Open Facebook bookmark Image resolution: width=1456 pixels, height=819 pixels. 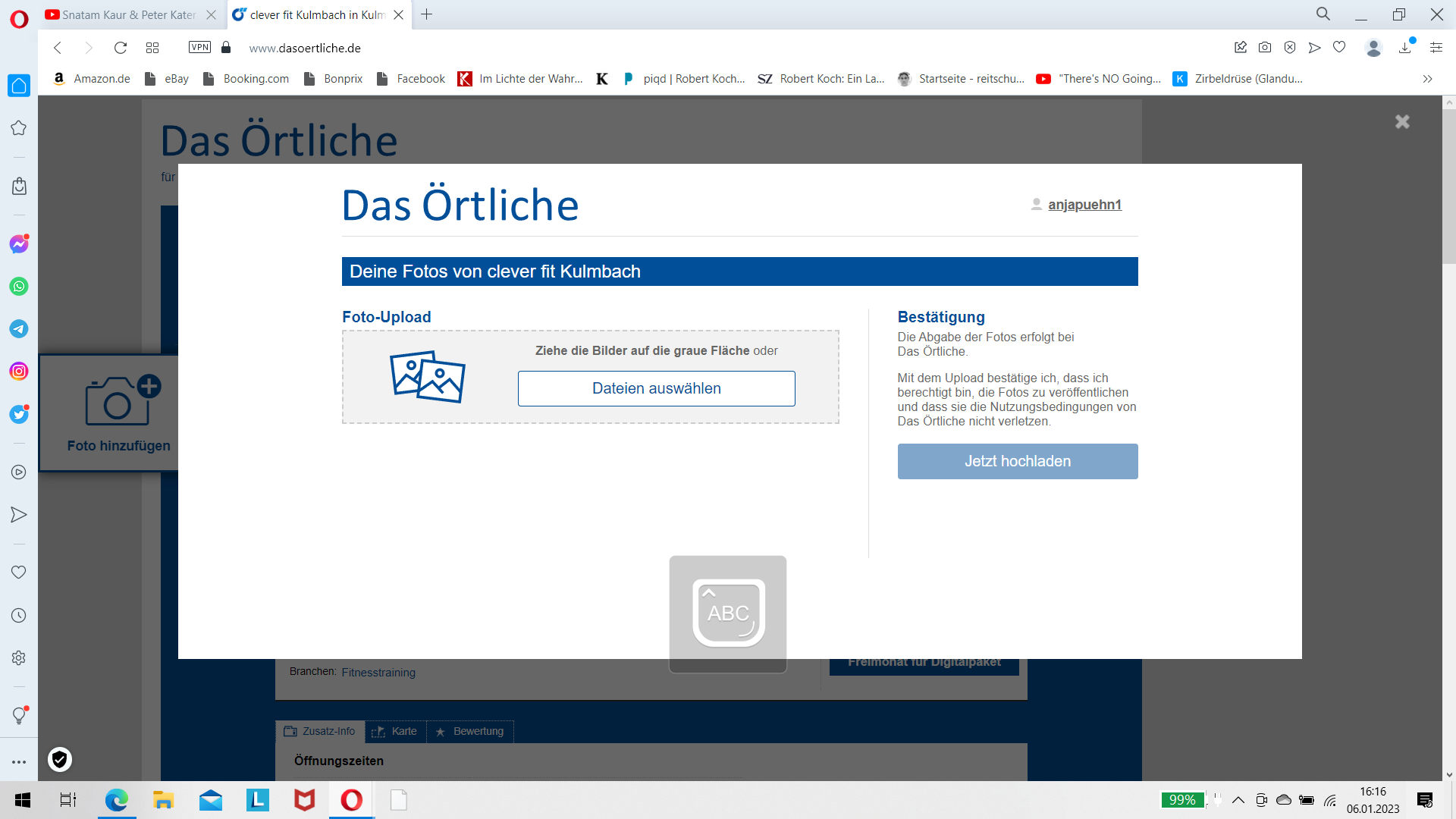click(411, 79)
